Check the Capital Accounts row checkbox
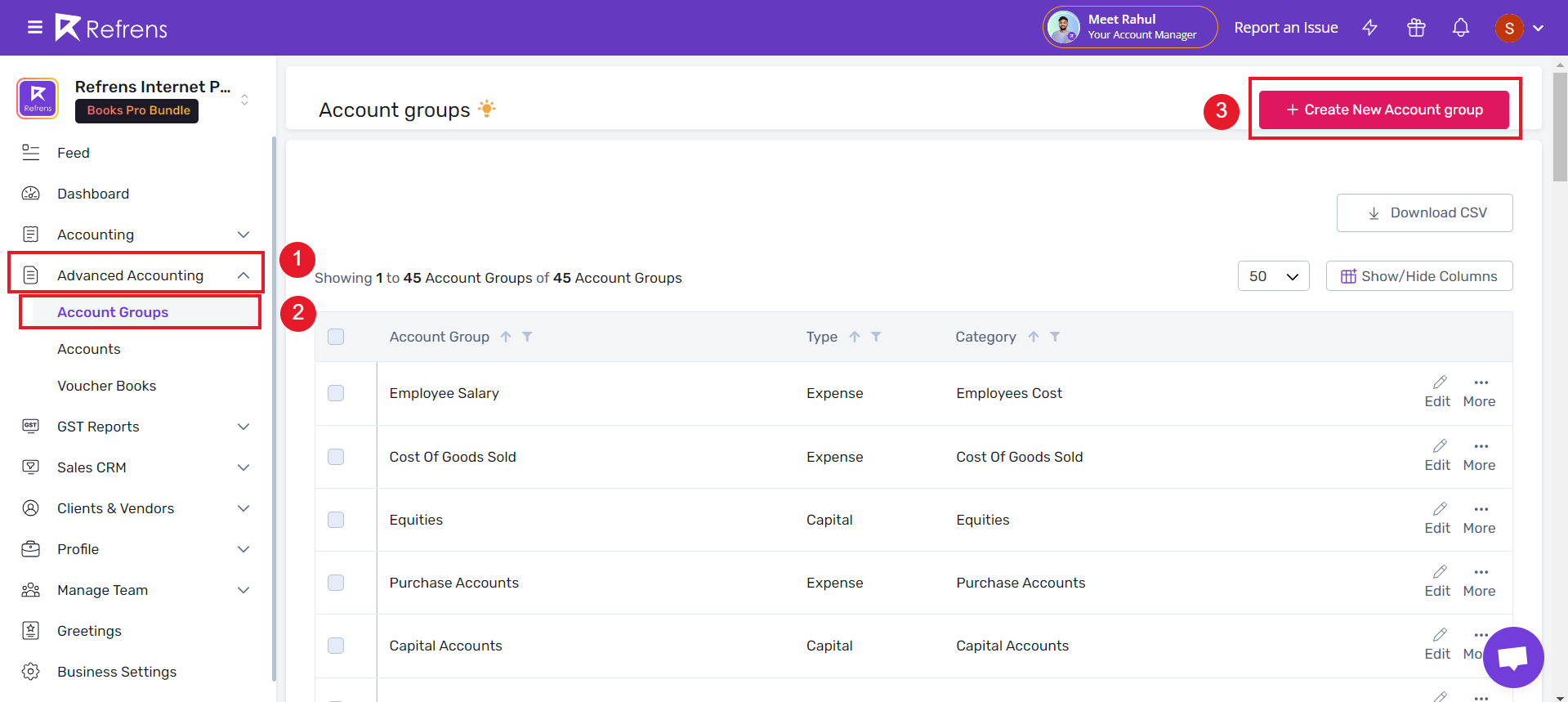Viewport: 1568px width, 702px height. [336, 646]
